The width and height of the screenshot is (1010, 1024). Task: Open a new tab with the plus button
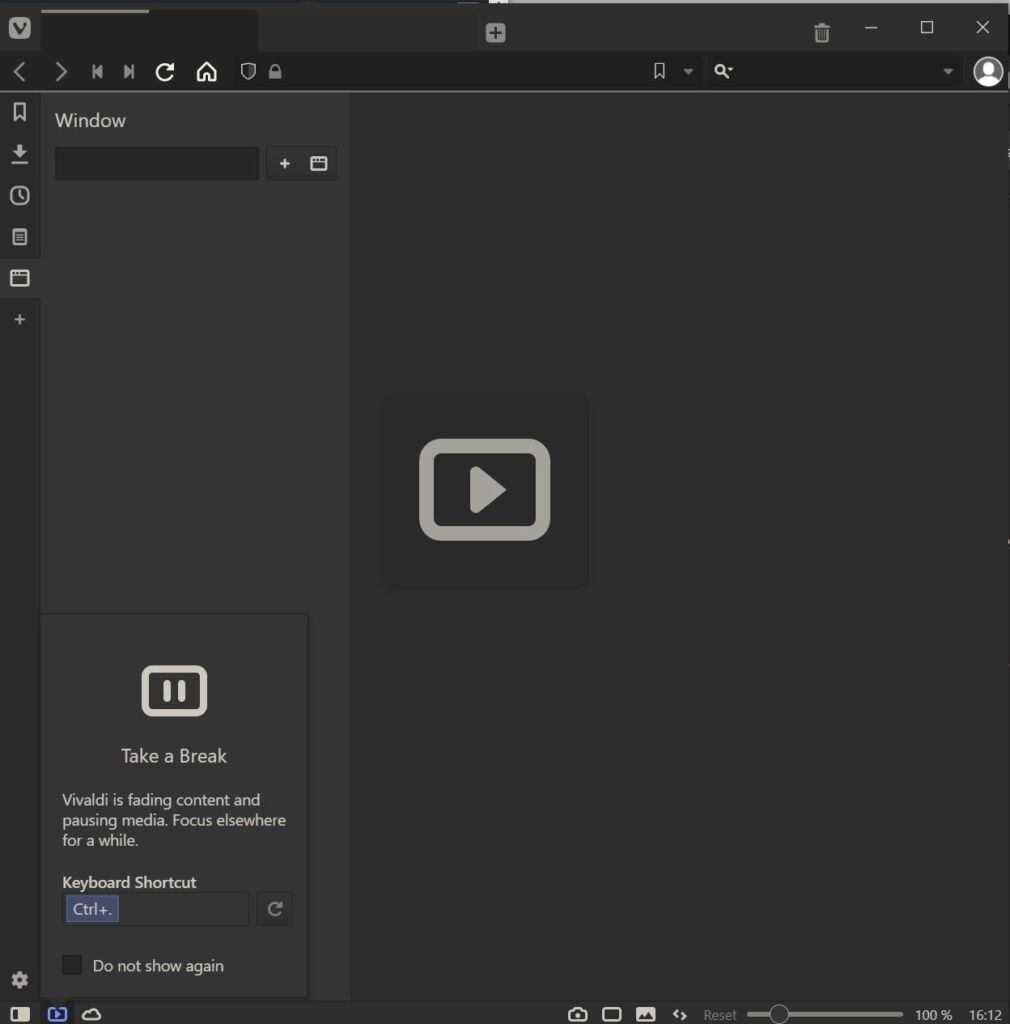pos(494,32)
